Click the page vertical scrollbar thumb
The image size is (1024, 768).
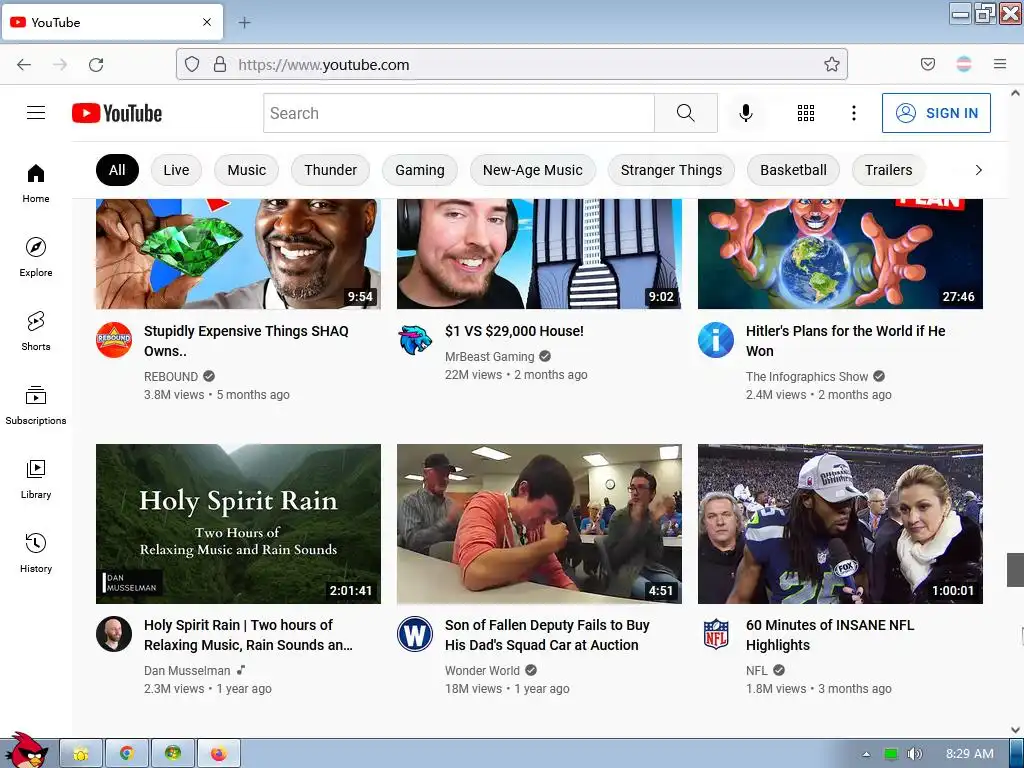[x=1016, y=569]
